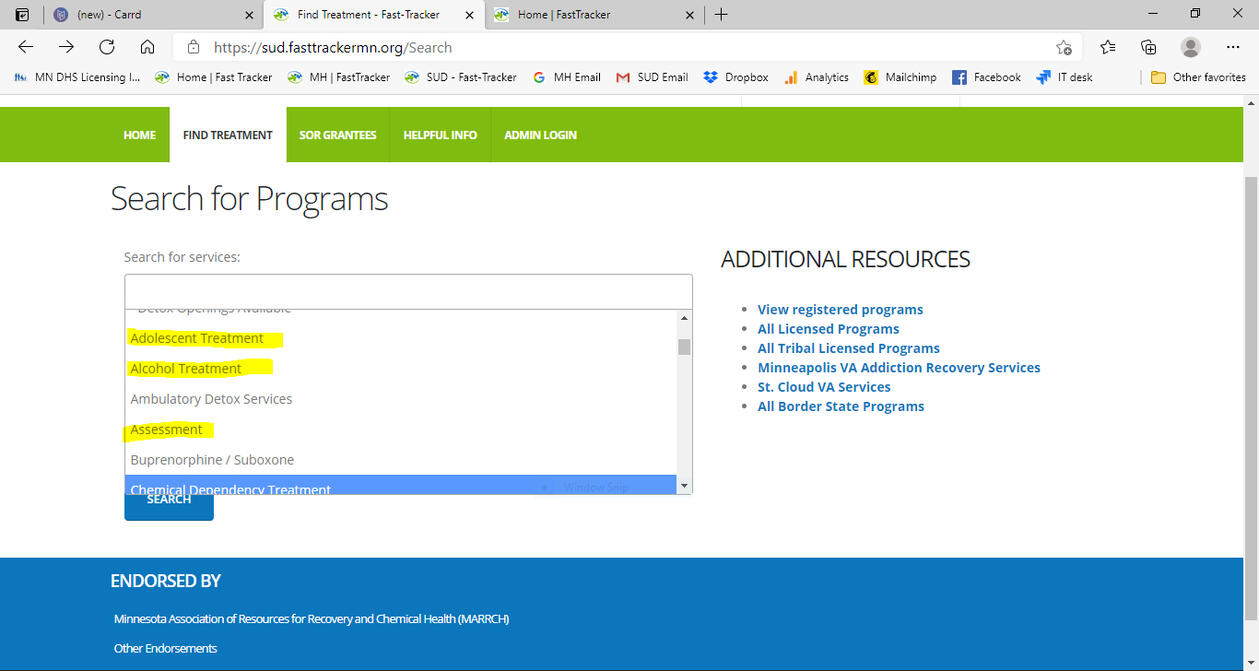Click the services list scroll down arrow
1259x671 pixels.
coord(684,486)
